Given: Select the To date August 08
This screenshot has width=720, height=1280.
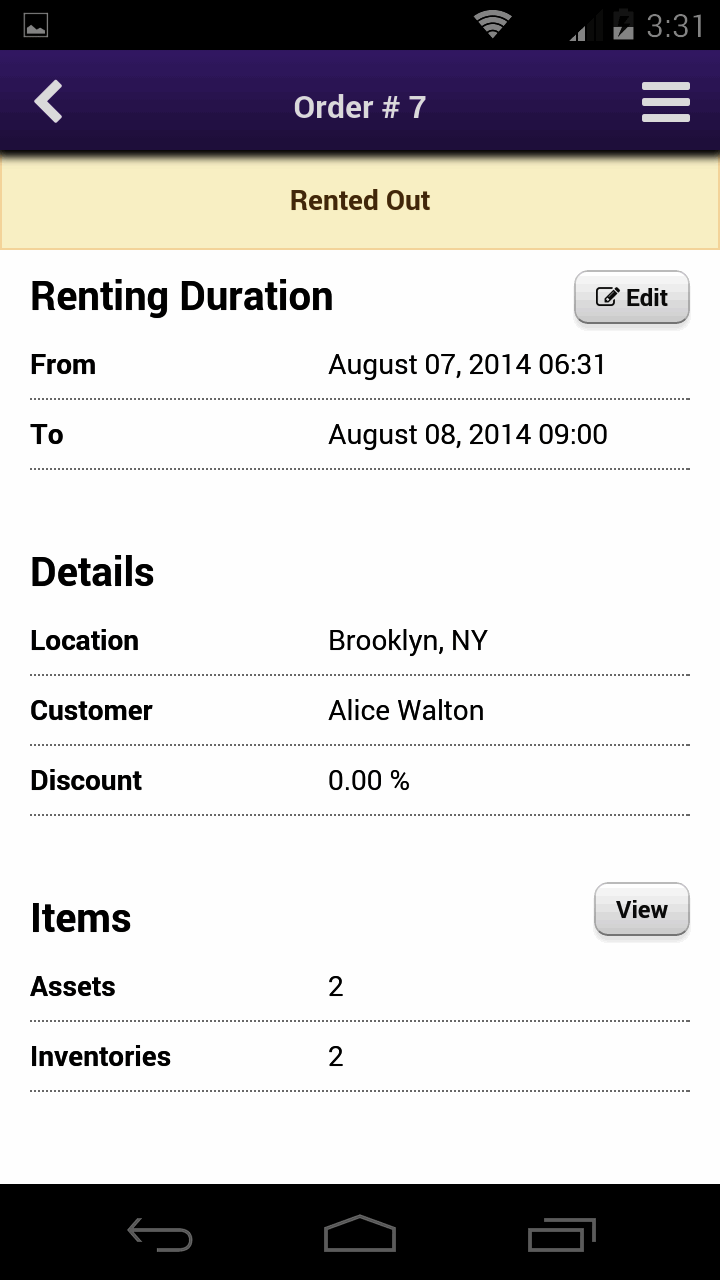Looking at the screenshot, I should [x=467, y=435].
